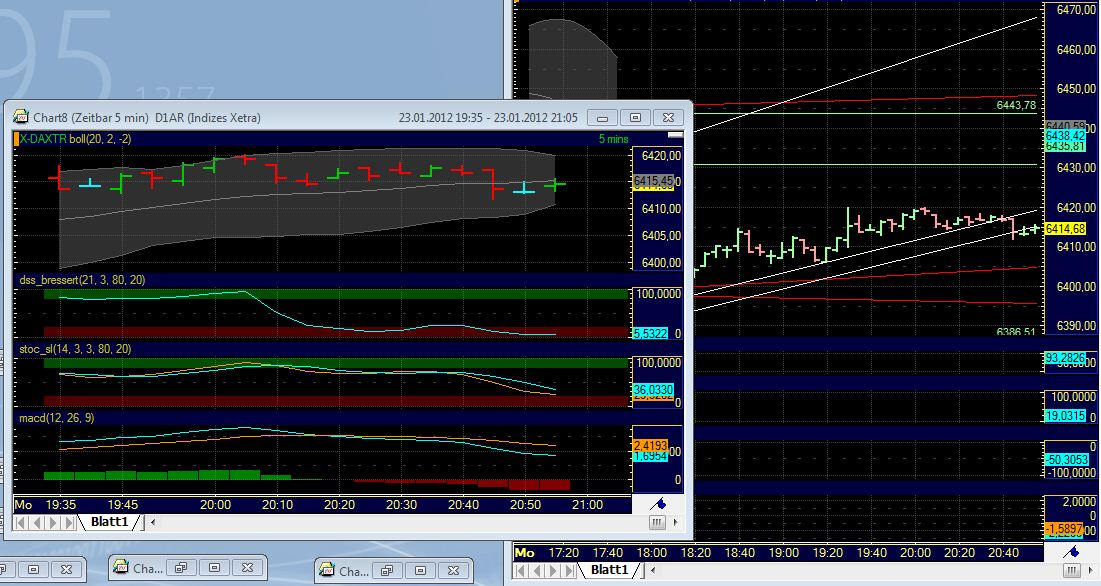Screen dimensions: 1101x586
Task: Click the last-sheet arrow below the right chart
Action: (x=568, y=570)
